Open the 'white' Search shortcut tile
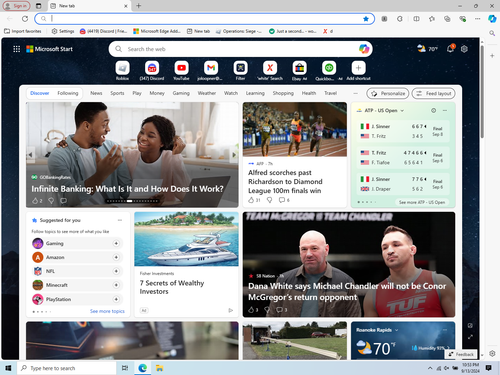500x375 pixels. [x=270, y=71]
